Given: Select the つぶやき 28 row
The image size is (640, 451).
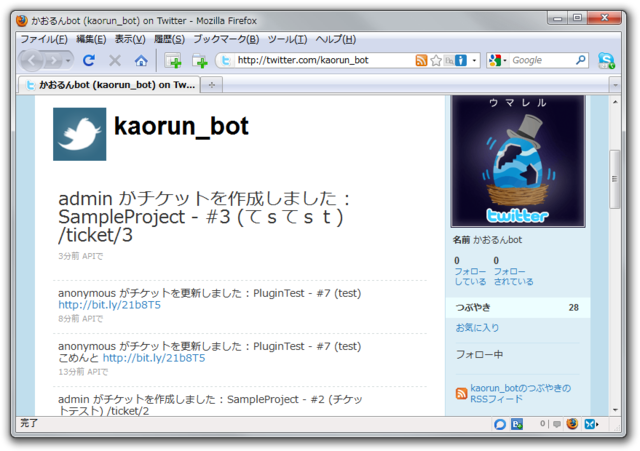Looking at the screenshot, I should (518, 308).
